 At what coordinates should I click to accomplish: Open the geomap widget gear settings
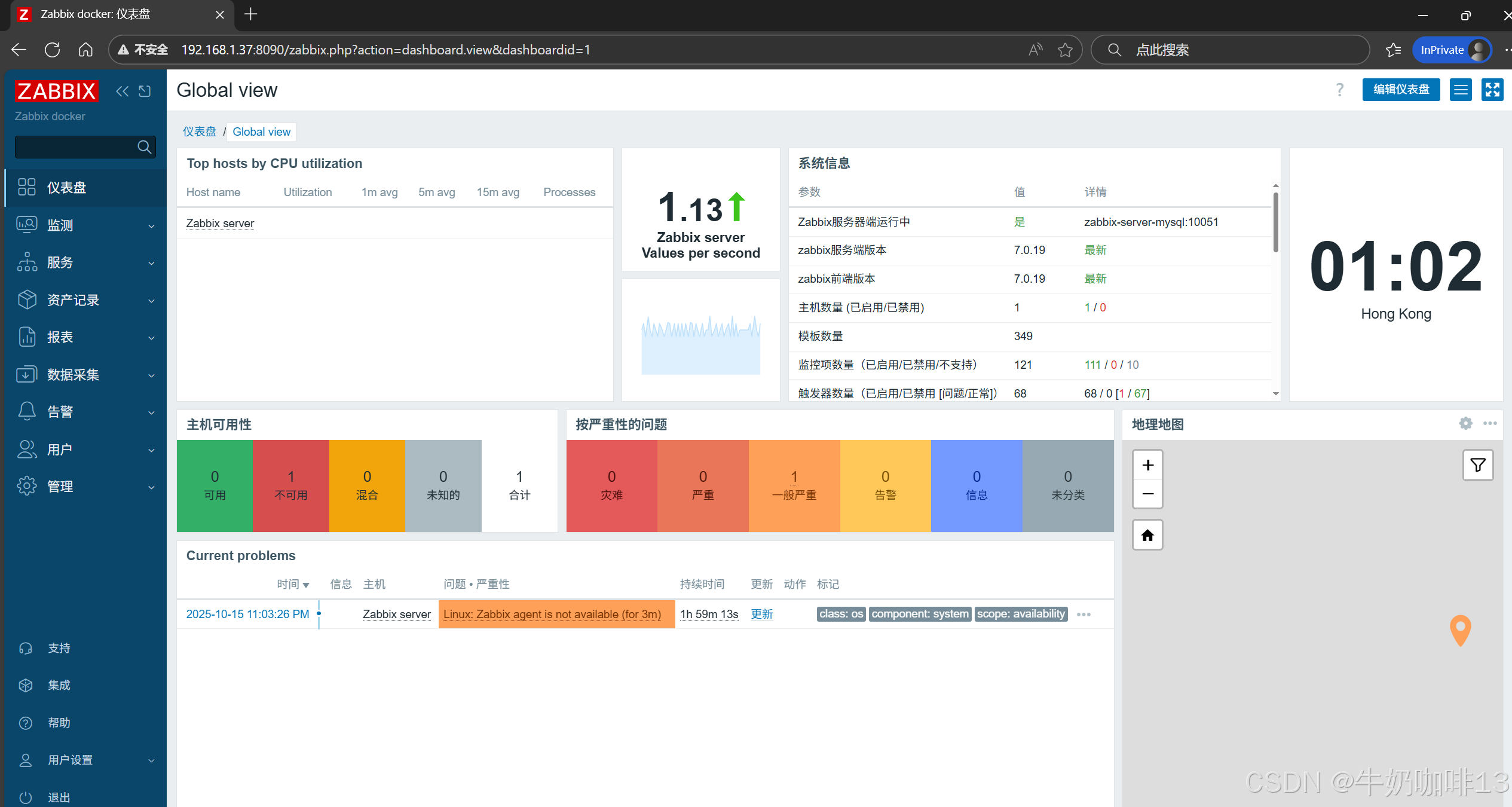1465,424
